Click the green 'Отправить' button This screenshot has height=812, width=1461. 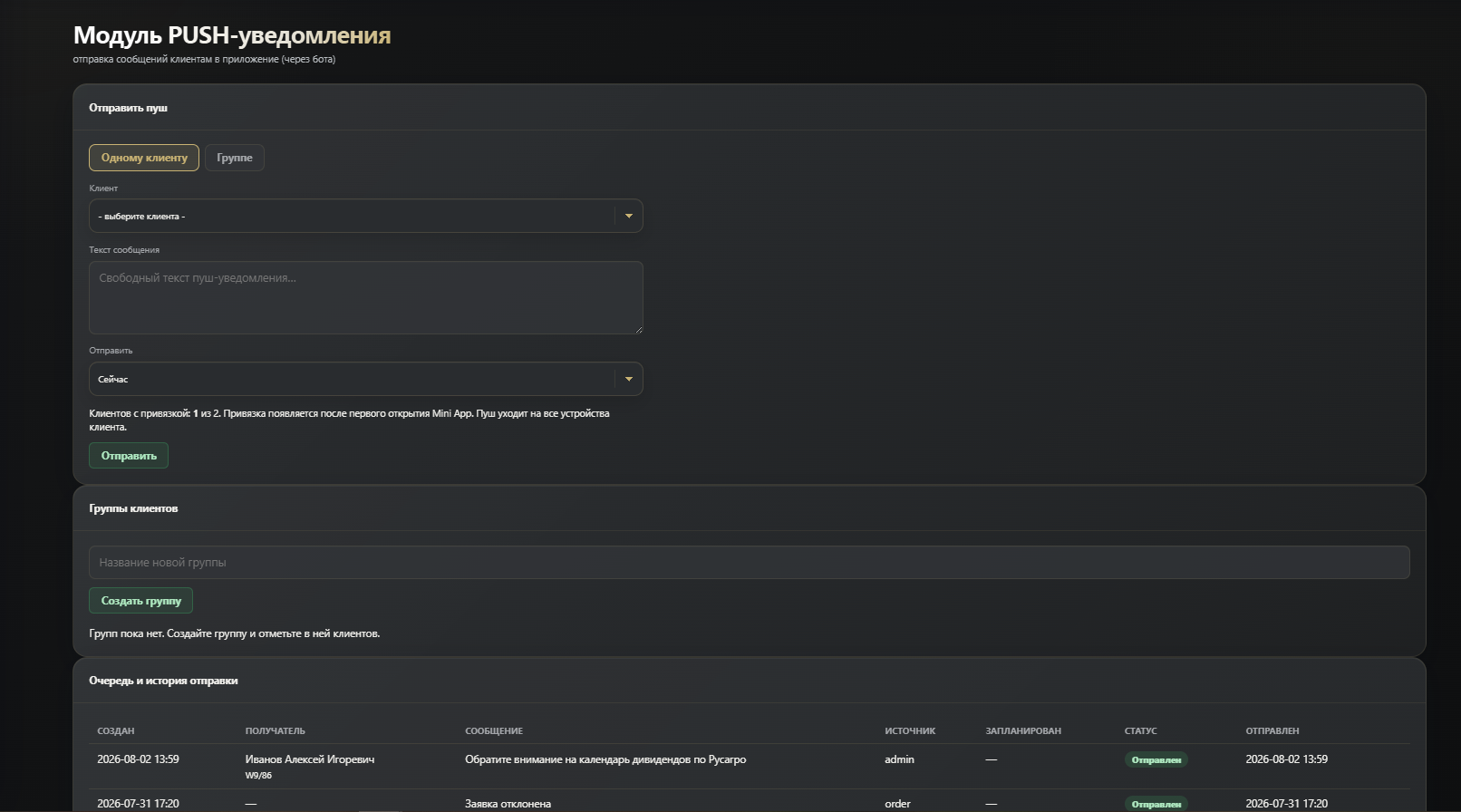click(x=129, y=456)
